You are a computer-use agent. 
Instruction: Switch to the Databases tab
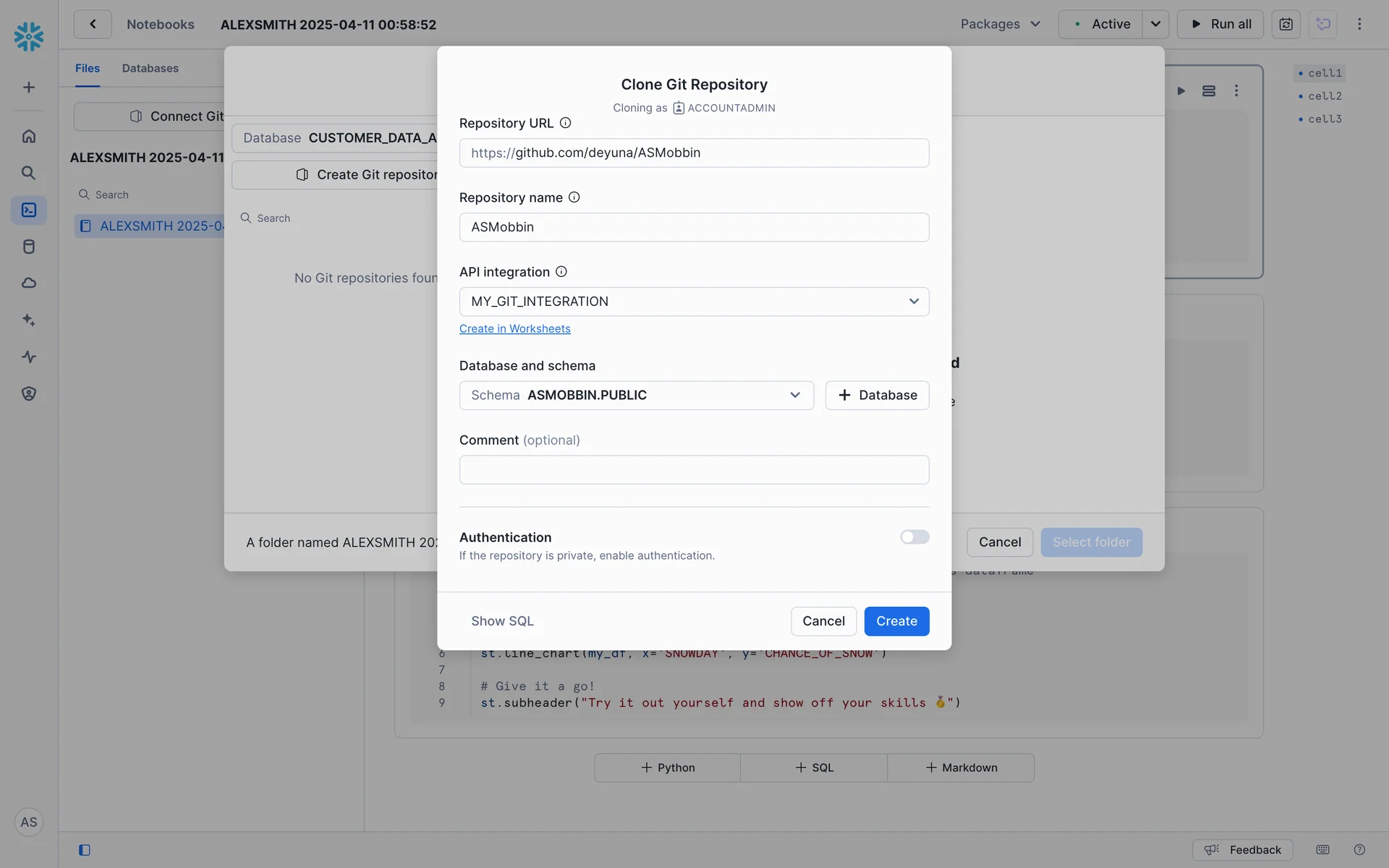(150, 68)
